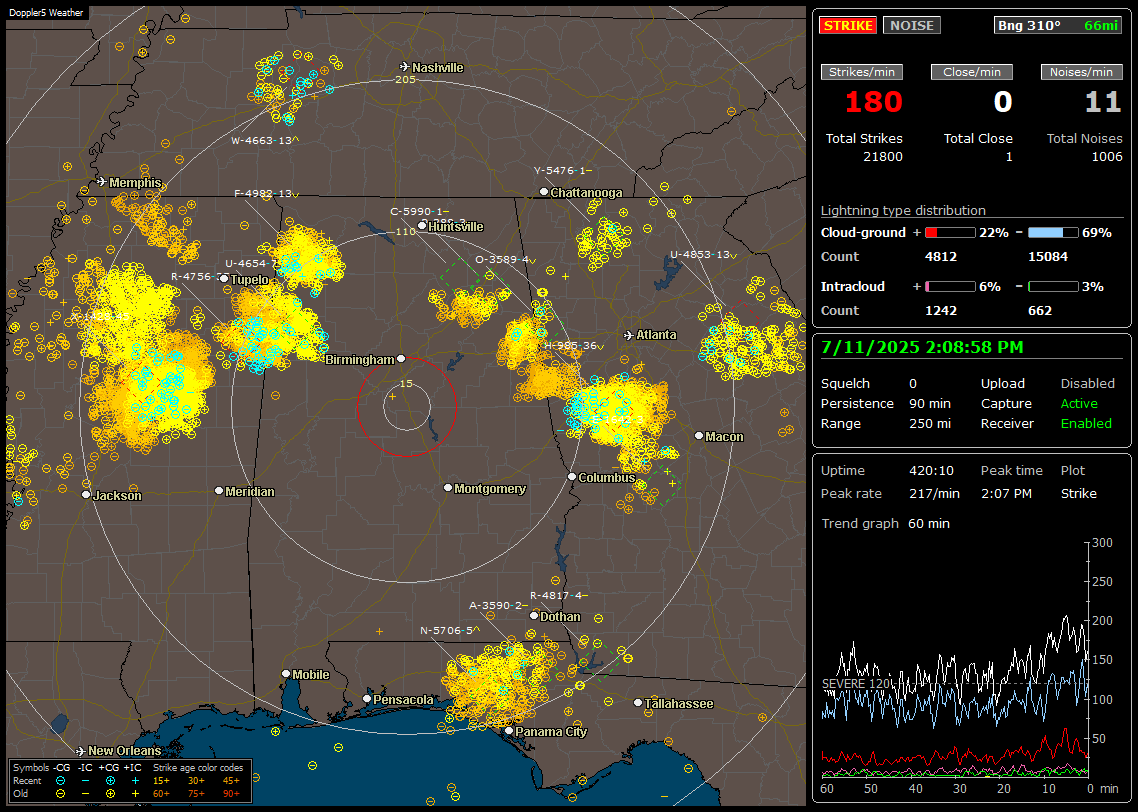Click the 205 range ring label
The width and height of the screenshot is (1138, 812).
pyautogui.click(x=405, y=79)
